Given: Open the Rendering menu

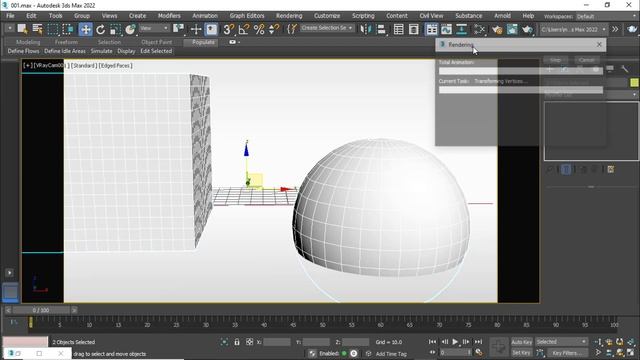Looking at the screenshot, I should 289,16.
